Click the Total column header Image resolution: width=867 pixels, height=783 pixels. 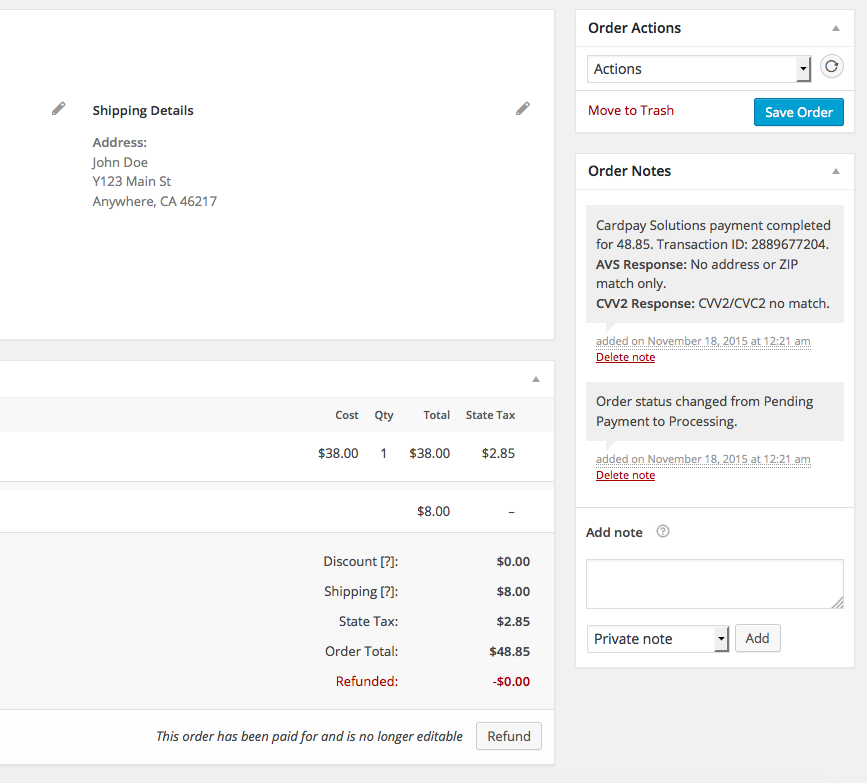(437, 415)
